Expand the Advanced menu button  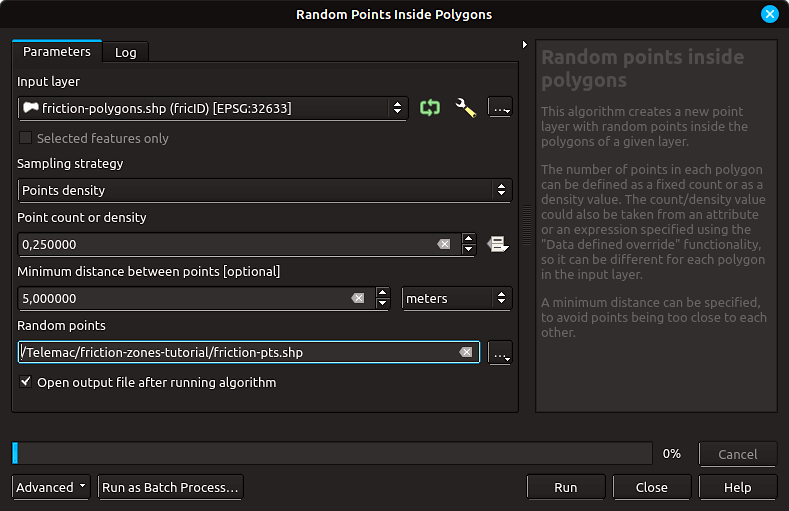[51, 487]
